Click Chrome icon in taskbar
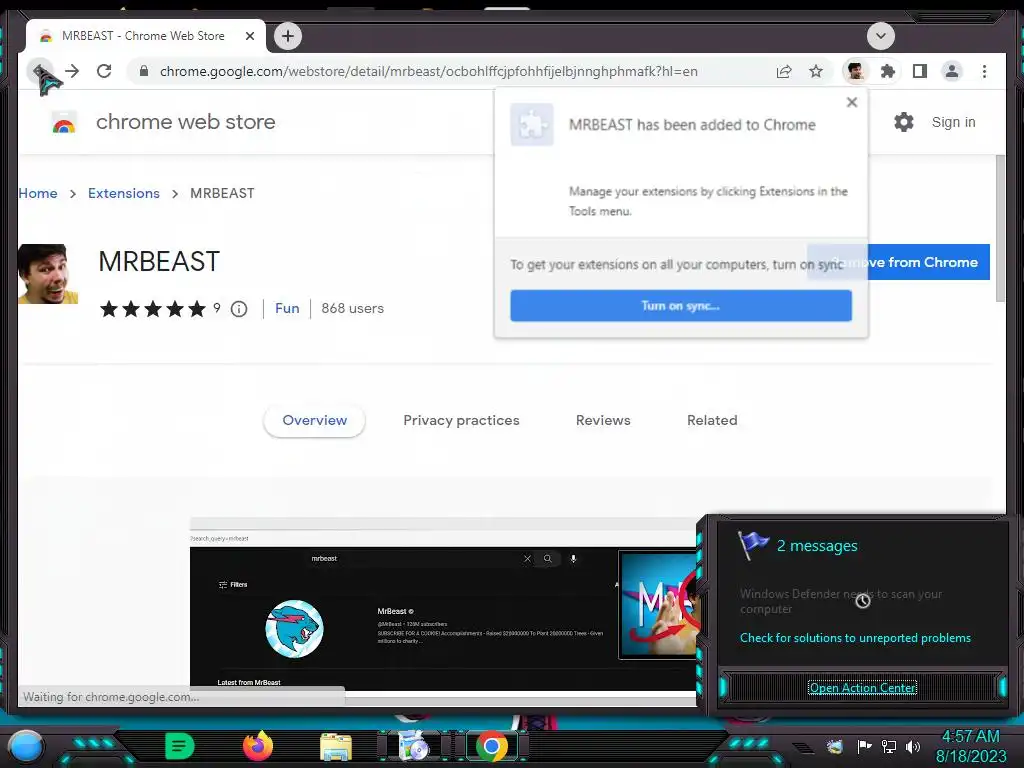The image size is (1024, 768). click(492, 746)
